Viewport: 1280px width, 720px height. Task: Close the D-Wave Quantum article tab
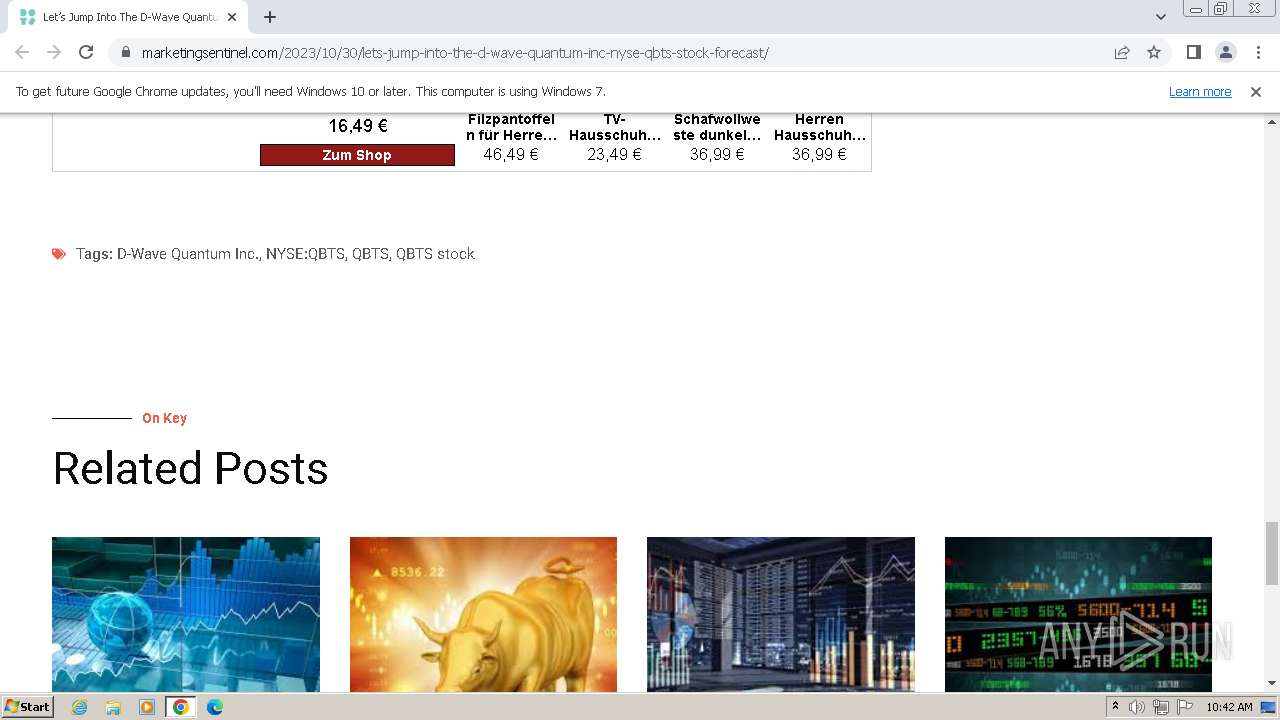[x=232, y=17]
